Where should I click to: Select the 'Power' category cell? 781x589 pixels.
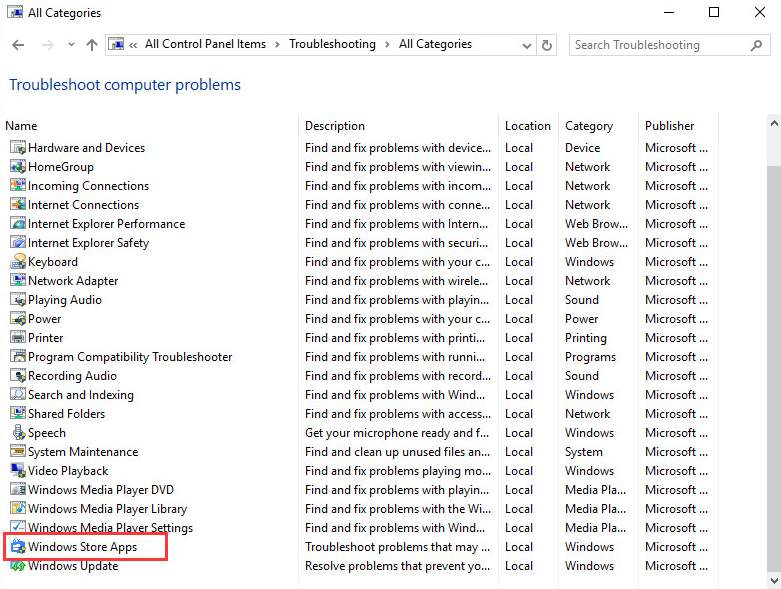[581, 319]
